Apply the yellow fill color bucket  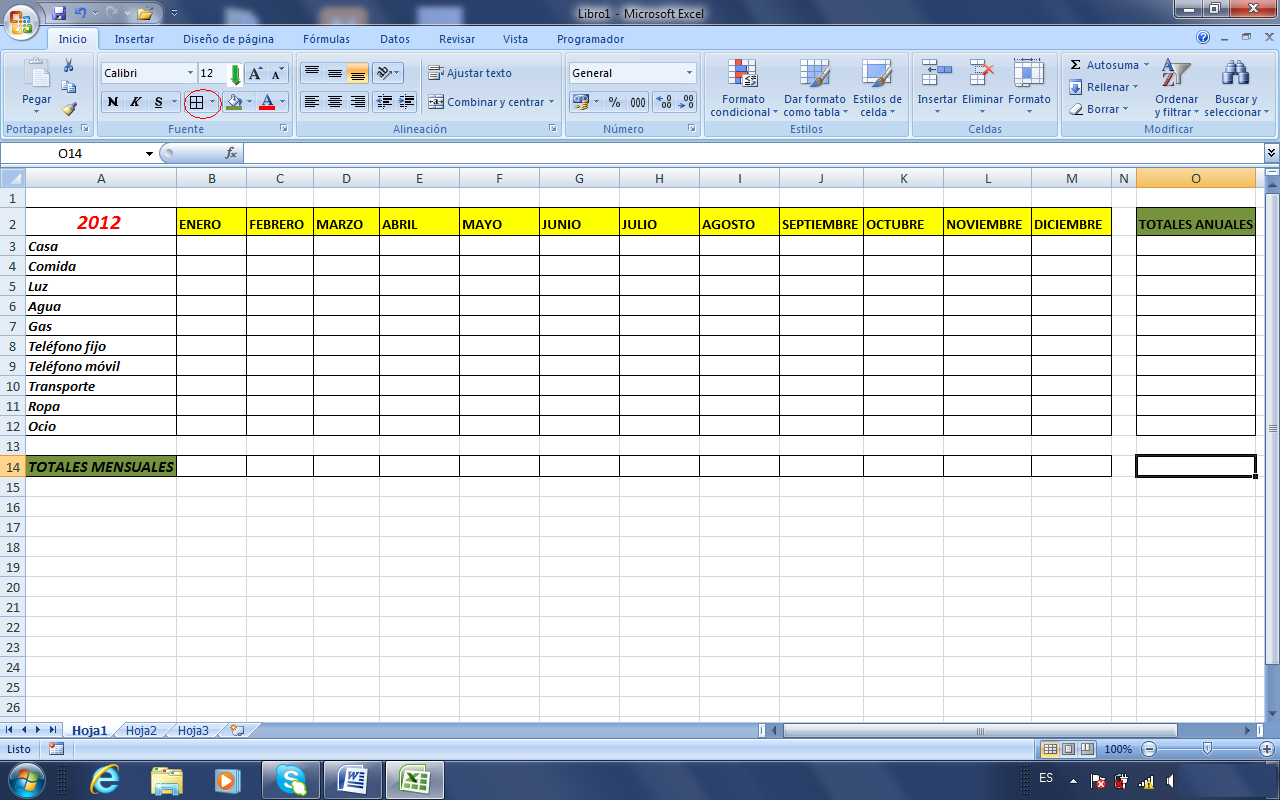pyautogui.click(x=234, y=102)
